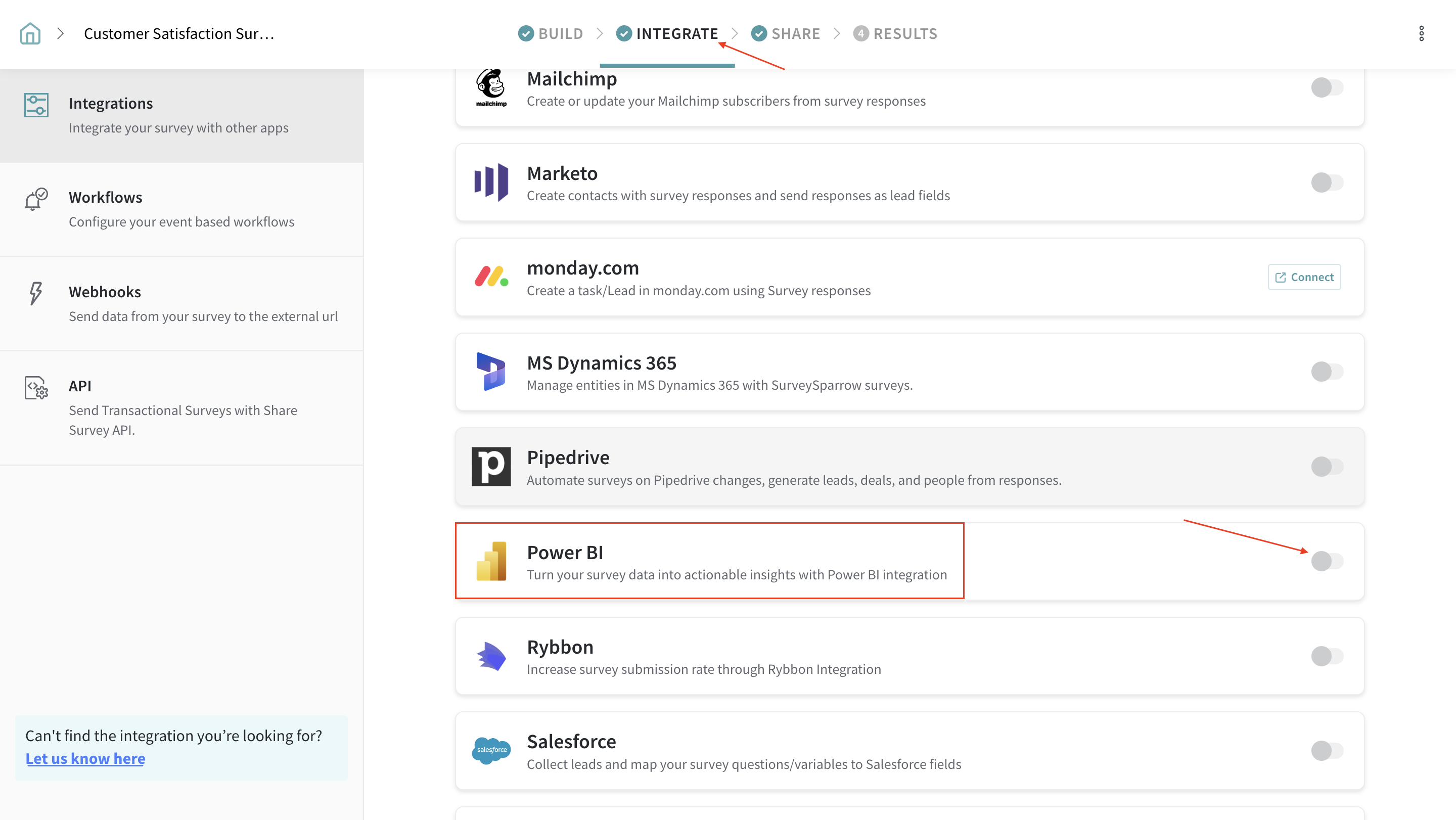Click the Power BI logo icon
Image resolution: width=1456 pixels, height=820 pixels.
(491, 561)
